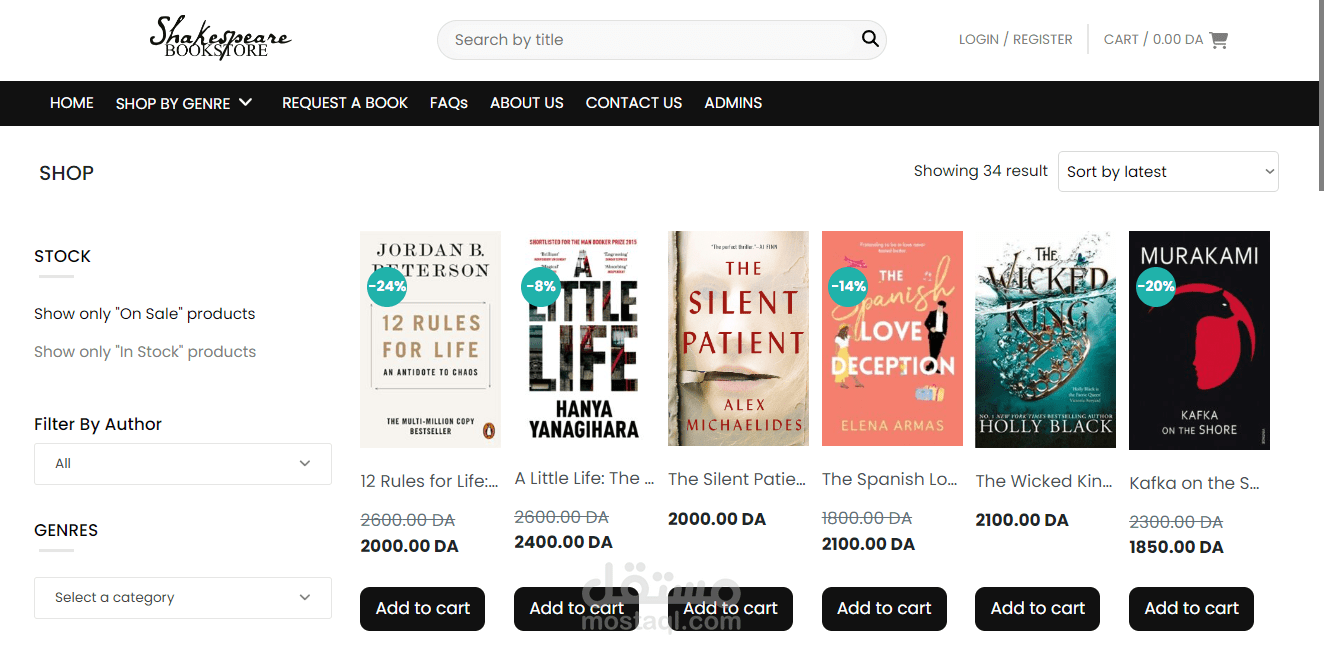Click the 2400.00 DA price

(563, 542)
